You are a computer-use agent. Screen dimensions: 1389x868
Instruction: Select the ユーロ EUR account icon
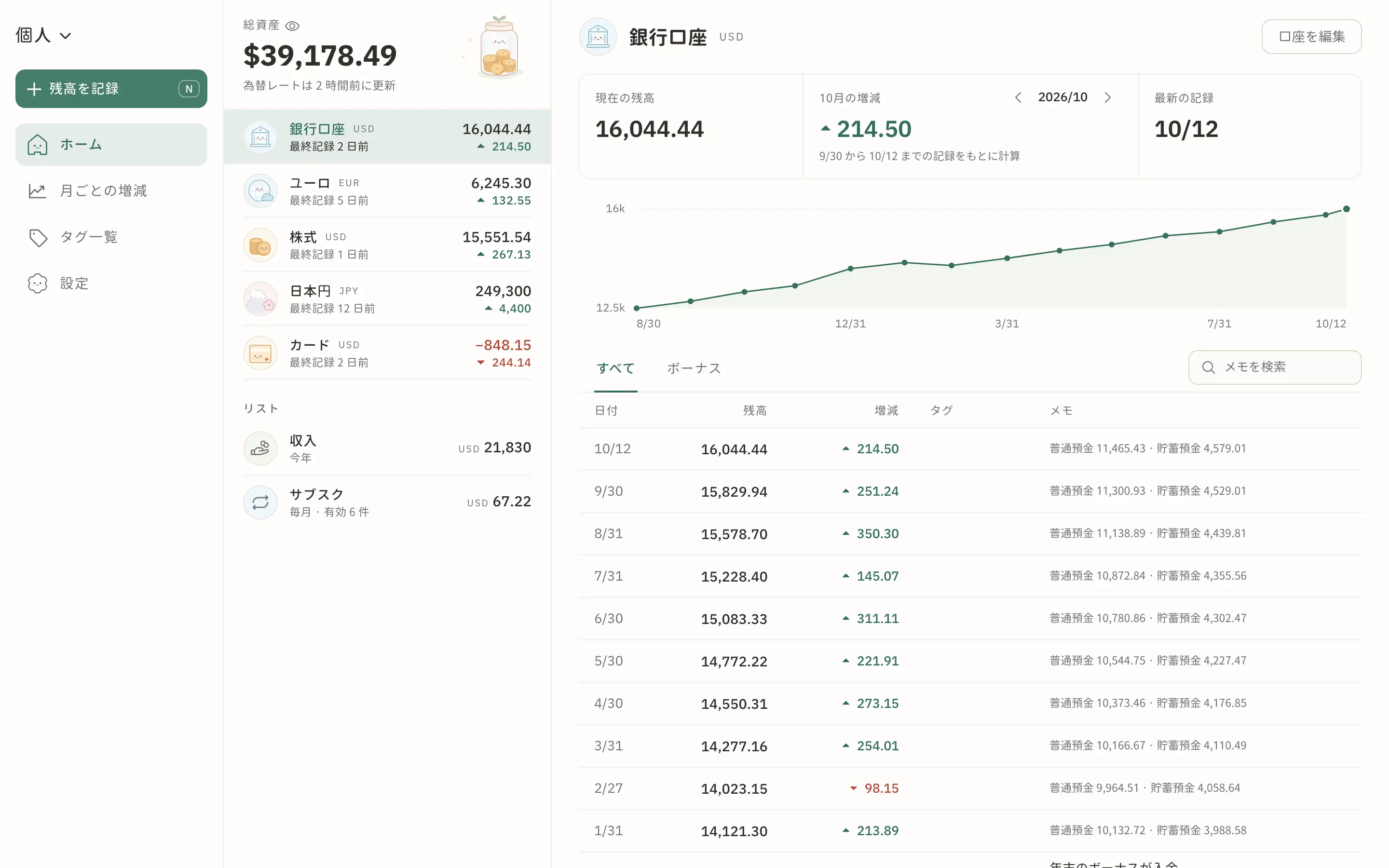tap(260, 191)
